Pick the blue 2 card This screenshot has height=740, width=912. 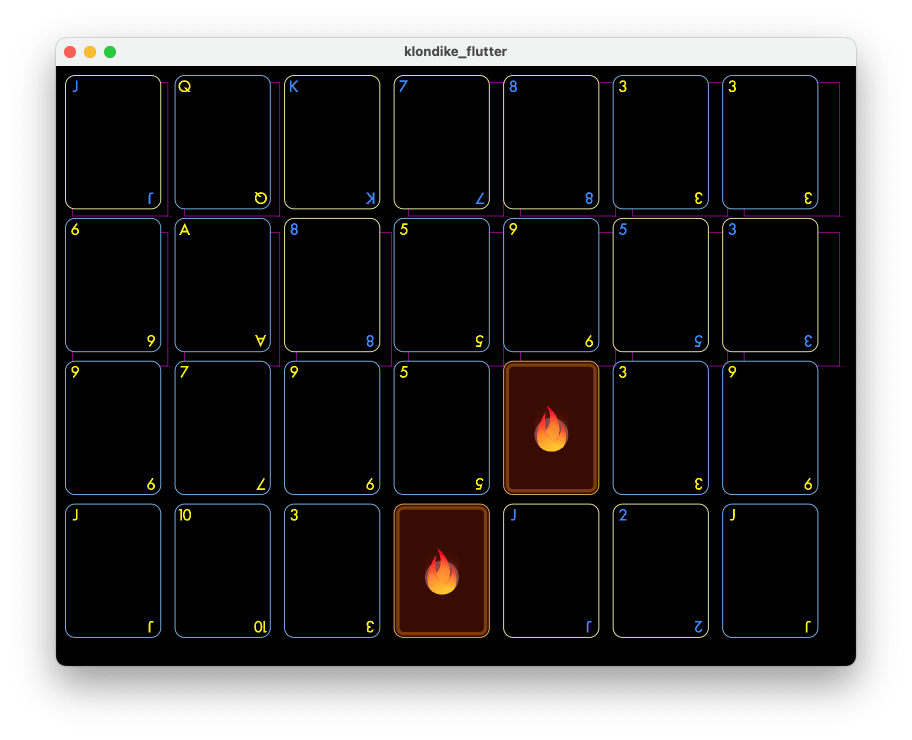point(661,571)
